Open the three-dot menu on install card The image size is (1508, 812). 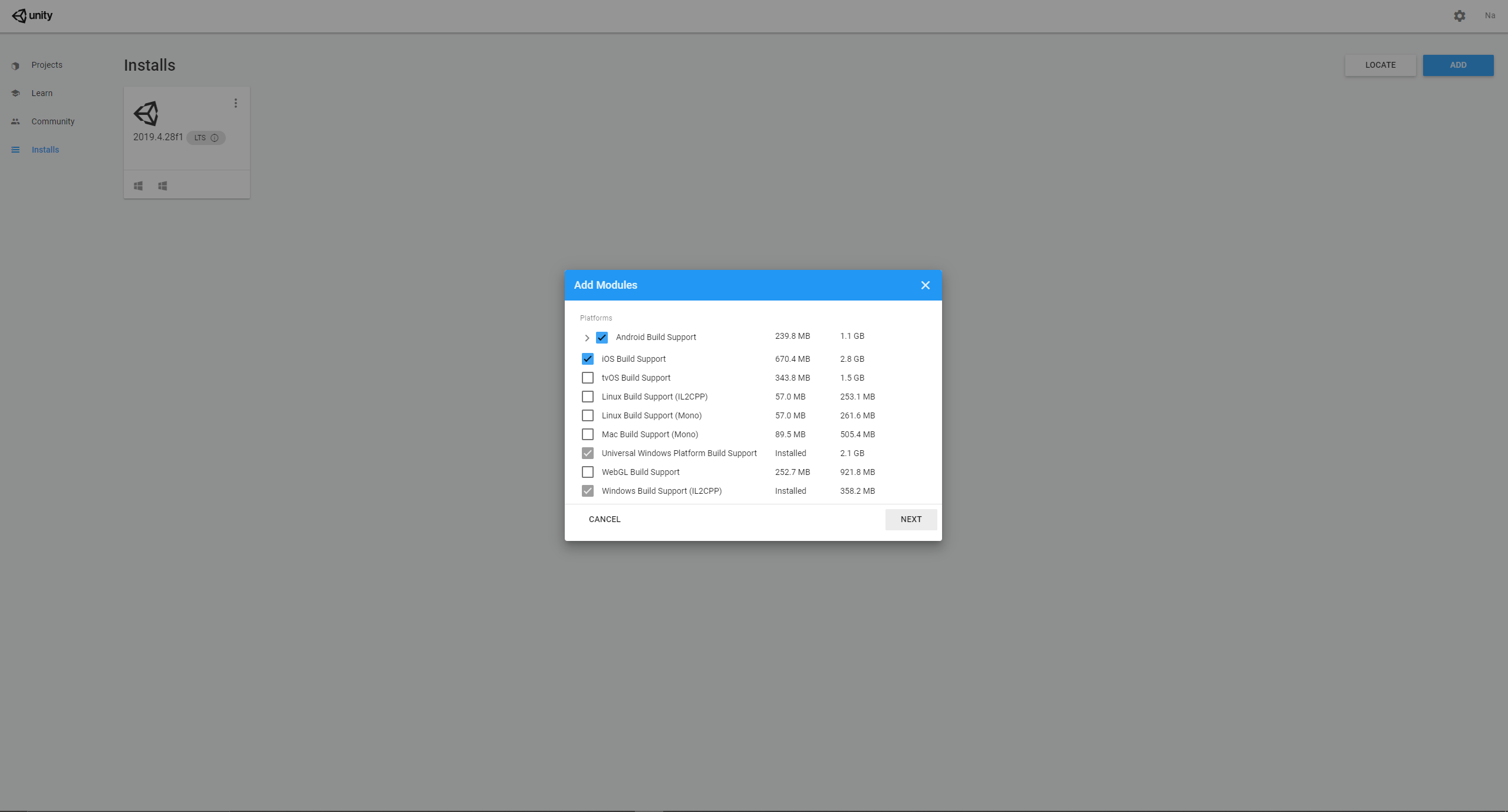[x=236, y=103]
